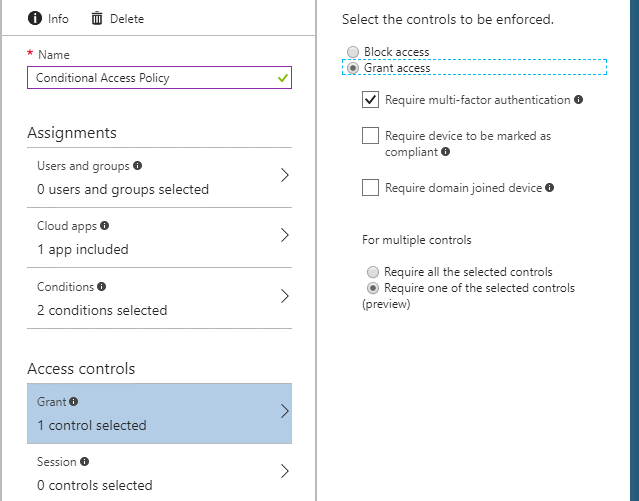Check Require device to be marked compliant
The image size is (639, 501).
point(371,135)
